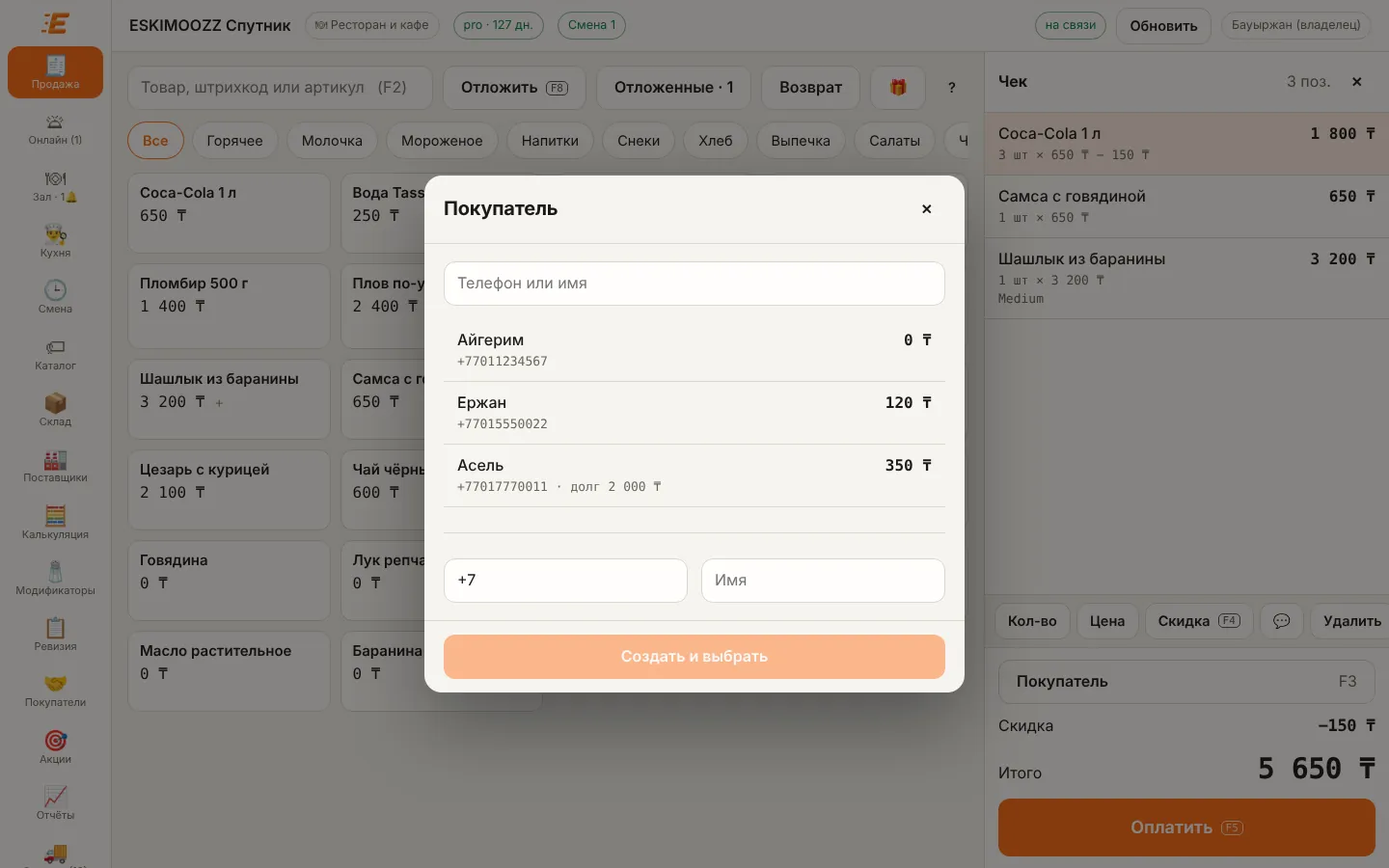
Task: Close the Покупатель dialog
Action: tap(926, 209)
